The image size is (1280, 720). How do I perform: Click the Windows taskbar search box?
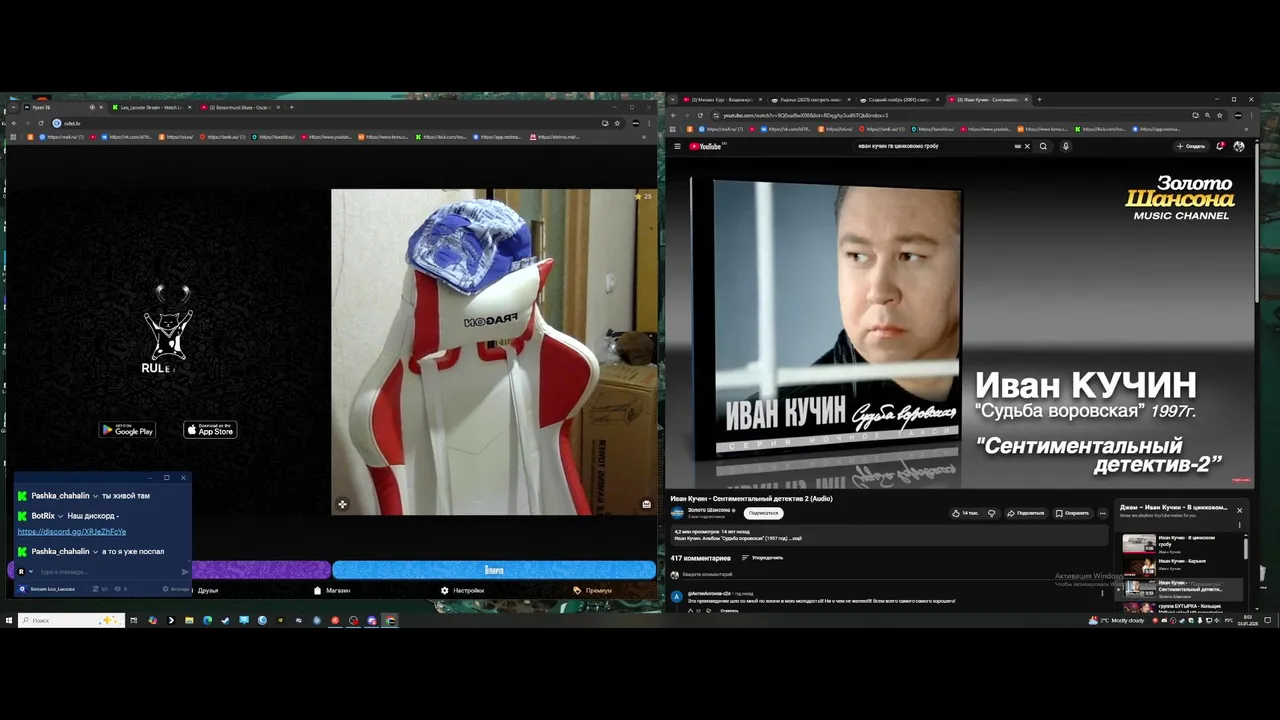pyautogui.click(x=70, y=620)
